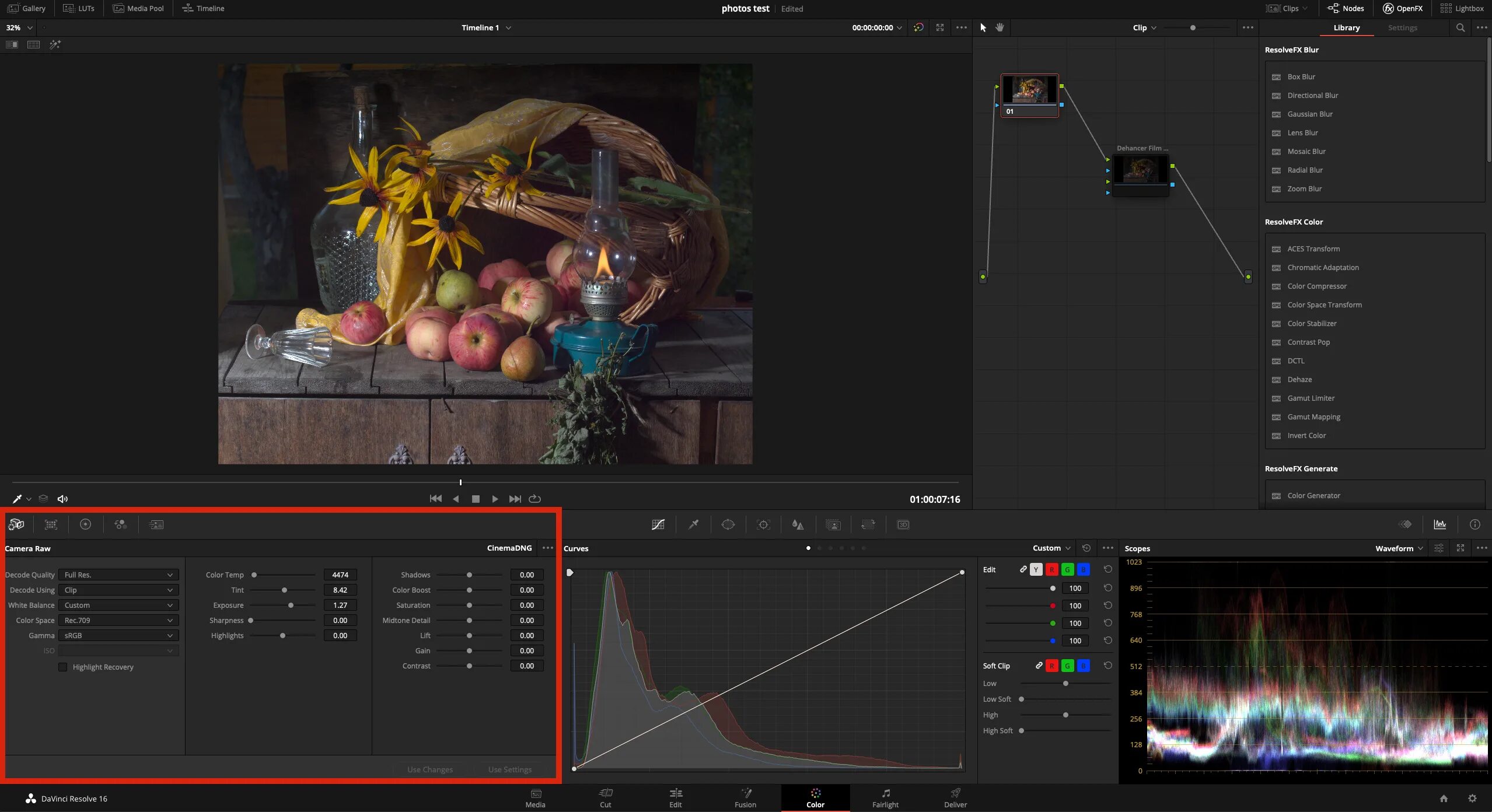The height and width of the screenshot is (812, 1492).
Task: Click the Exposure slider handle
Action: point(291,605)
